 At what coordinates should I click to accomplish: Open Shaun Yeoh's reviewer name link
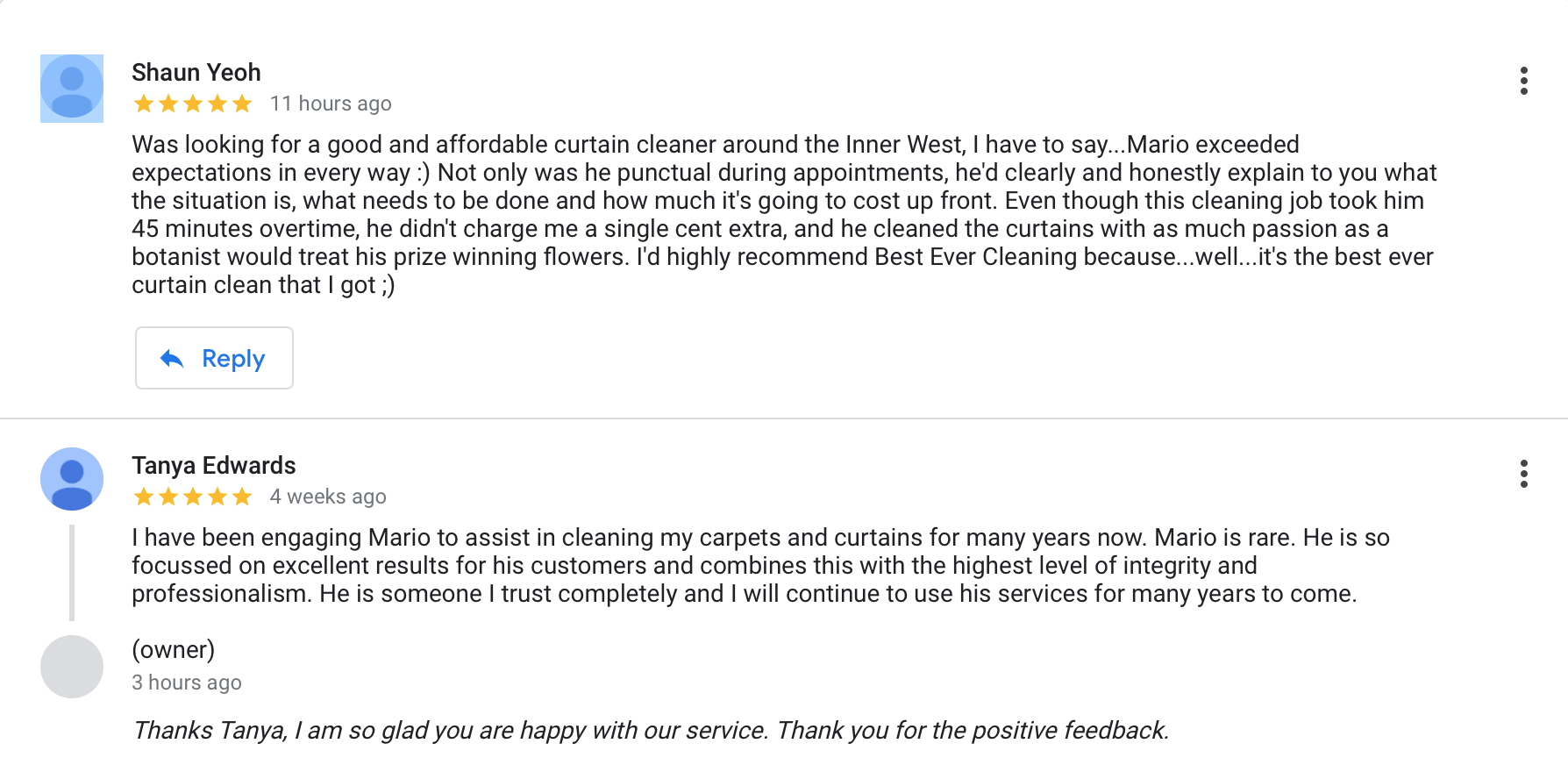tap(196, 72)
